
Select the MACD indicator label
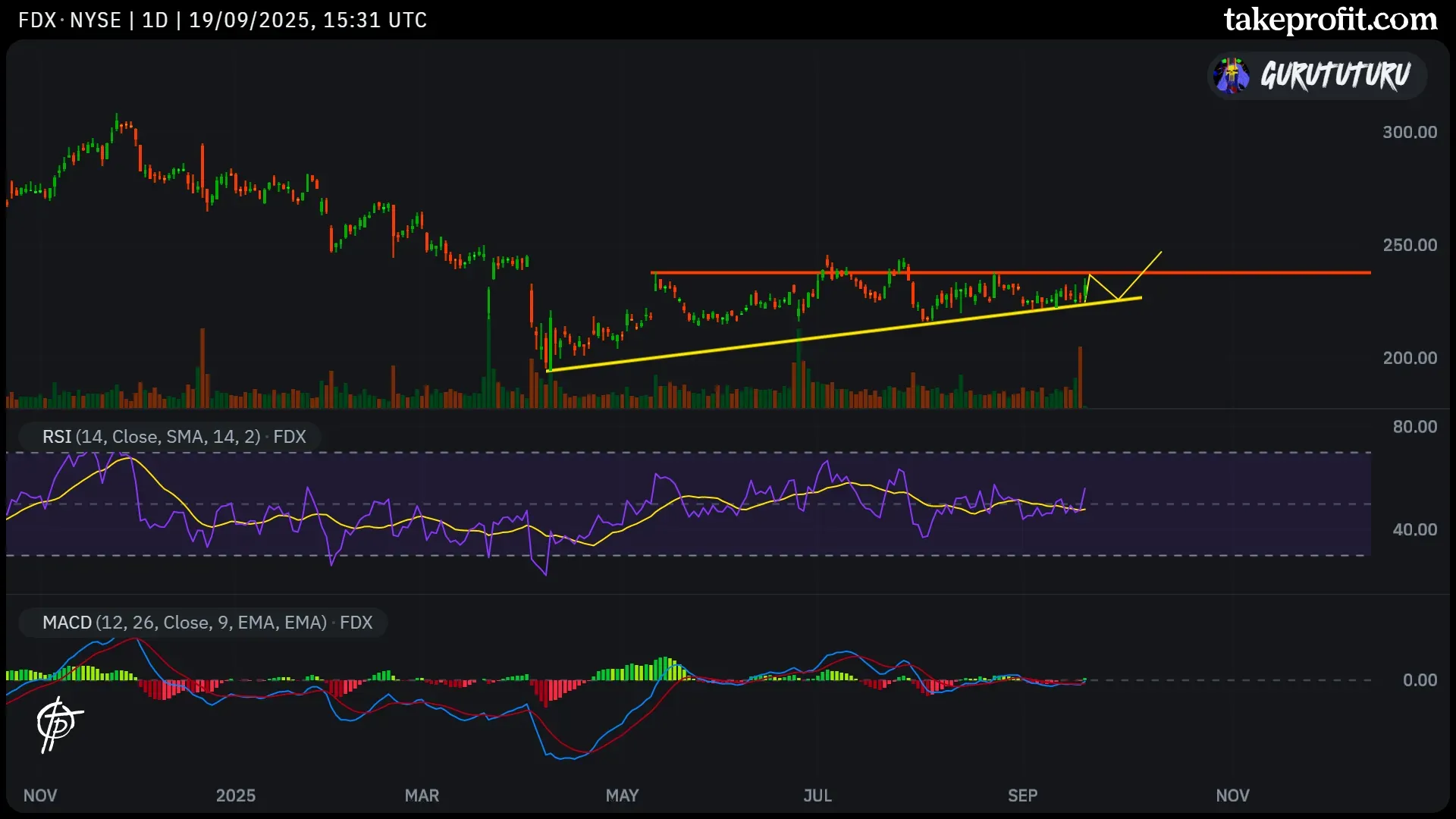pyautogui.click(x=207, y=623)
